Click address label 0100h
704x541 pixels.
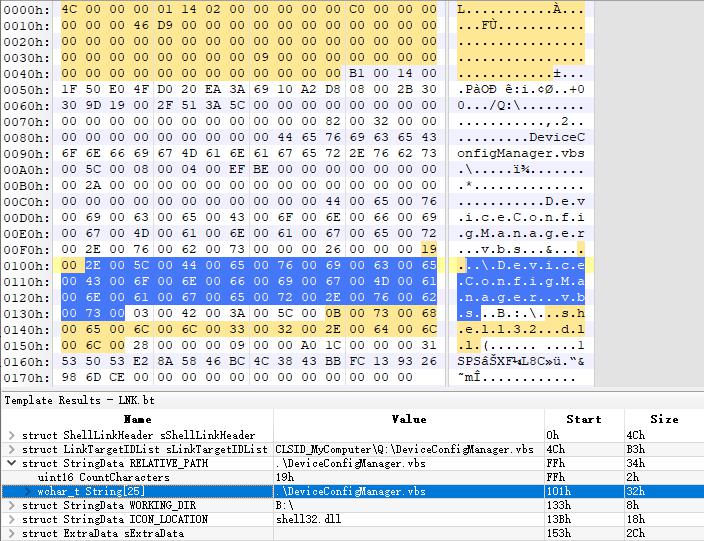click(27, 266)
